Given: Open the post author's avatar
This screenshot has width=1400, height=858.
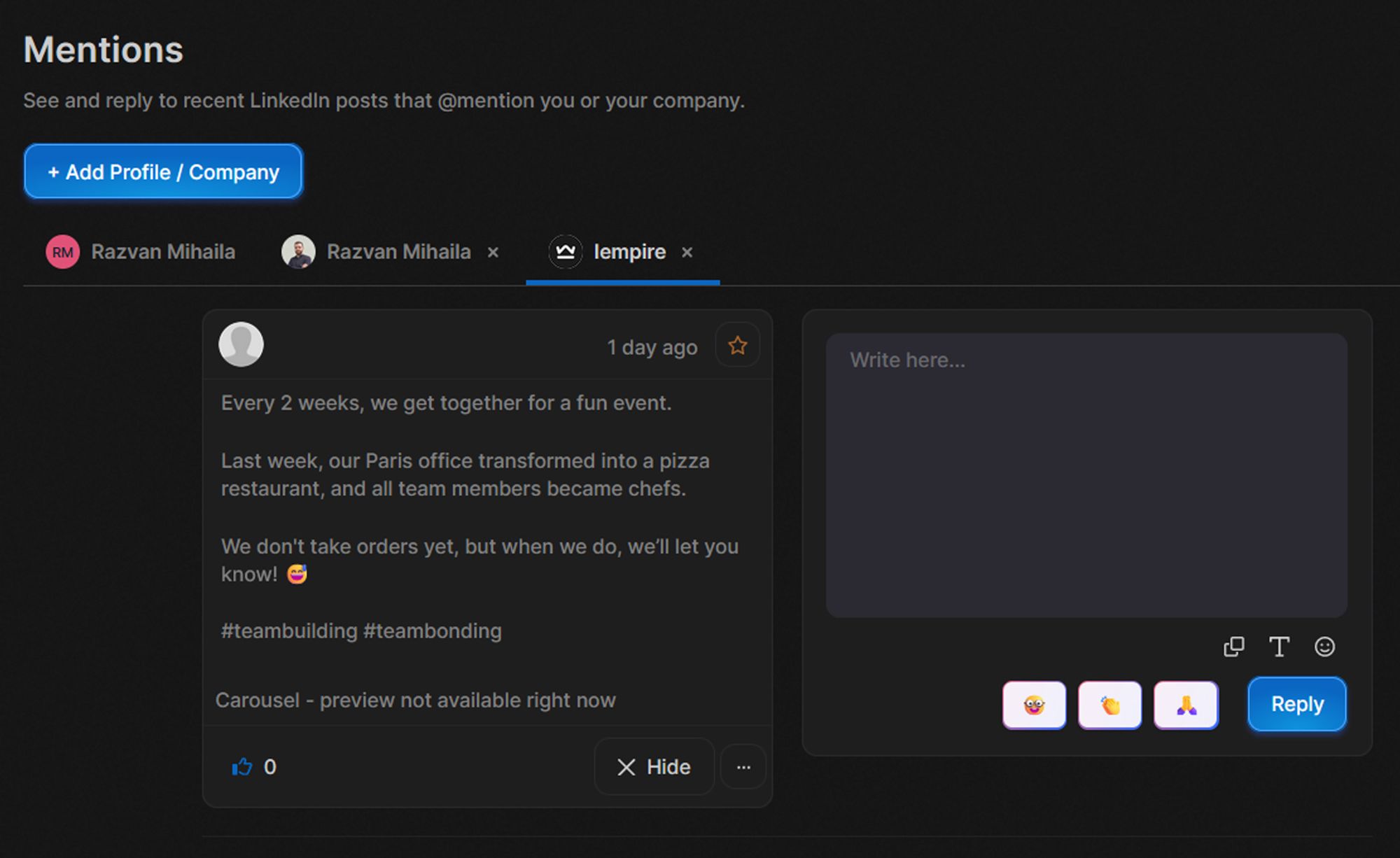Looking at the screenshot, I should click(x=241, y=344).
